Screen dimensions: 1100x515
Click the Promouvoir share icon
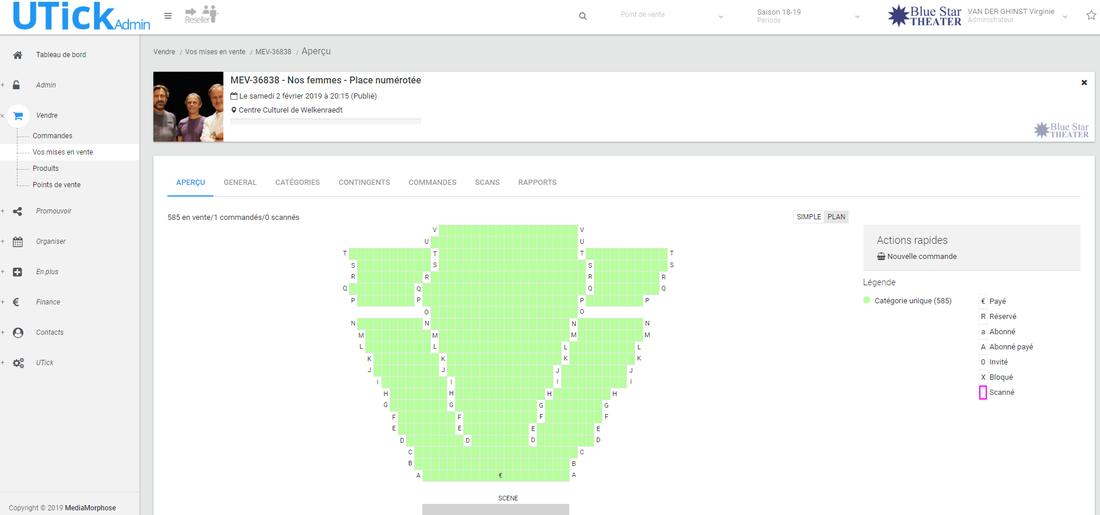18,211
